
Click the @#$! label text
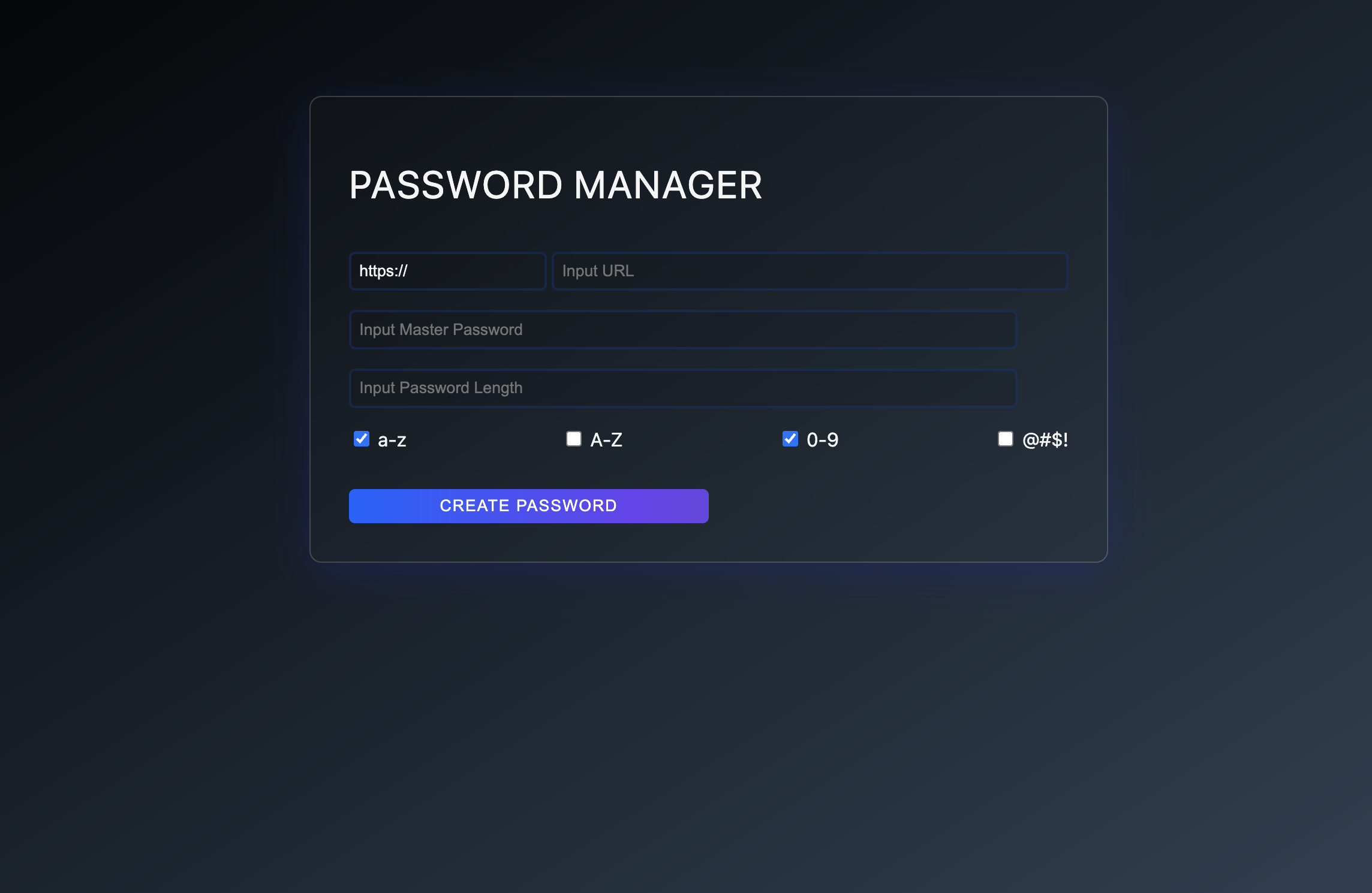[x=1045, y=439]
